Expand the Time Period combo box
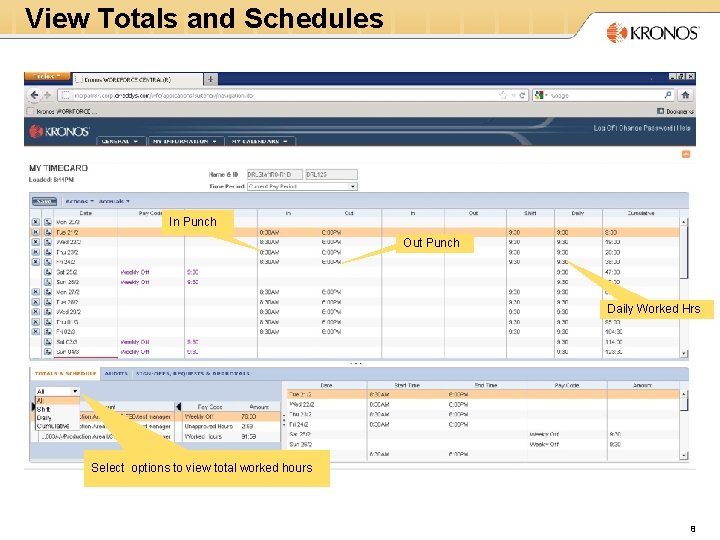This screenshot has height=540, width=720. click(353, 186)
